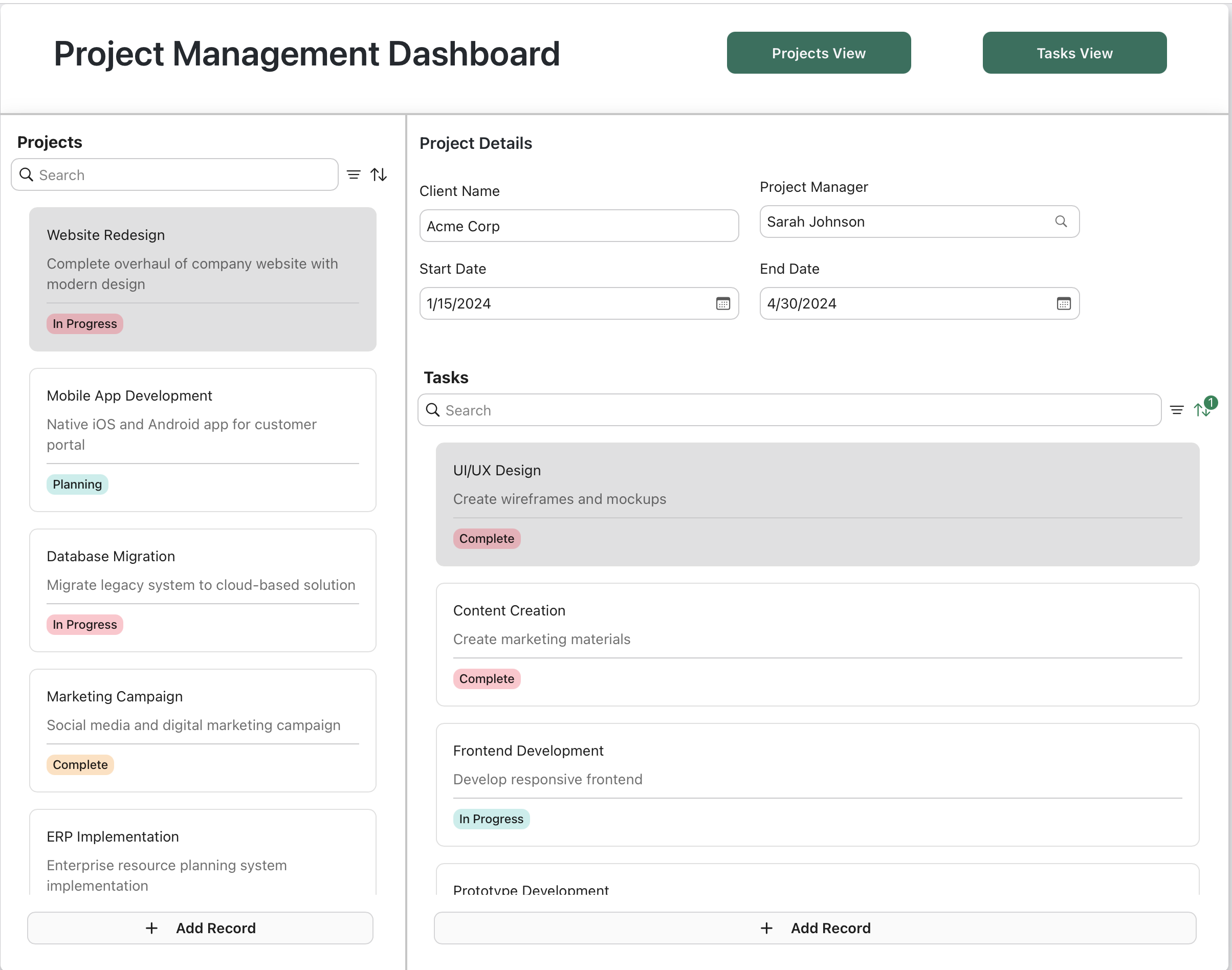Image resolution: width=1232 pixels, height=970 pixels.
Task: Click the magnifier in the Projects search bar
Action: pyautogui.click(x=26, y=174)
